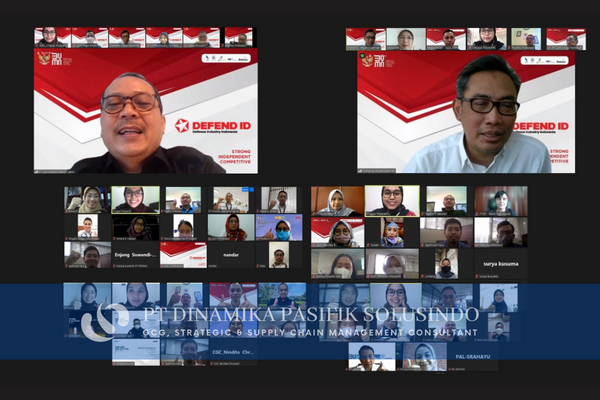Select the nandar participant tile

[x=230, y=255]
